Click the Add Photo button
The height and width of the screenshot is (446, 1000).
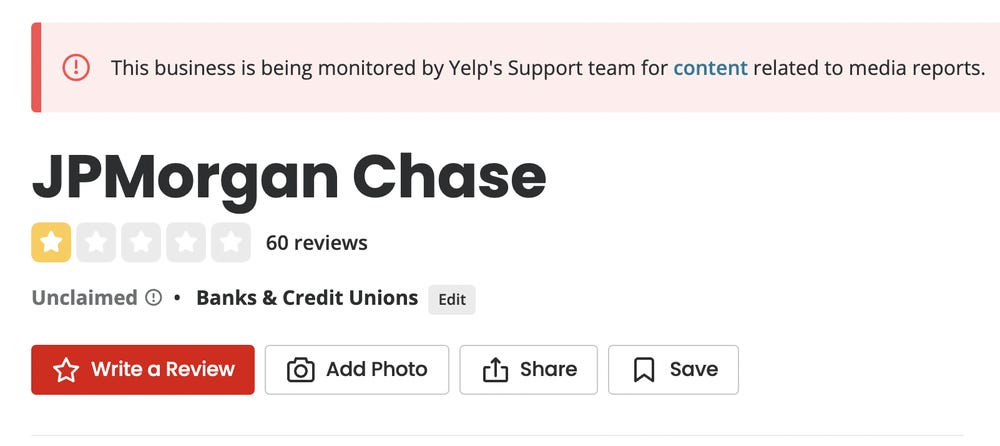[x=357, y=369]
